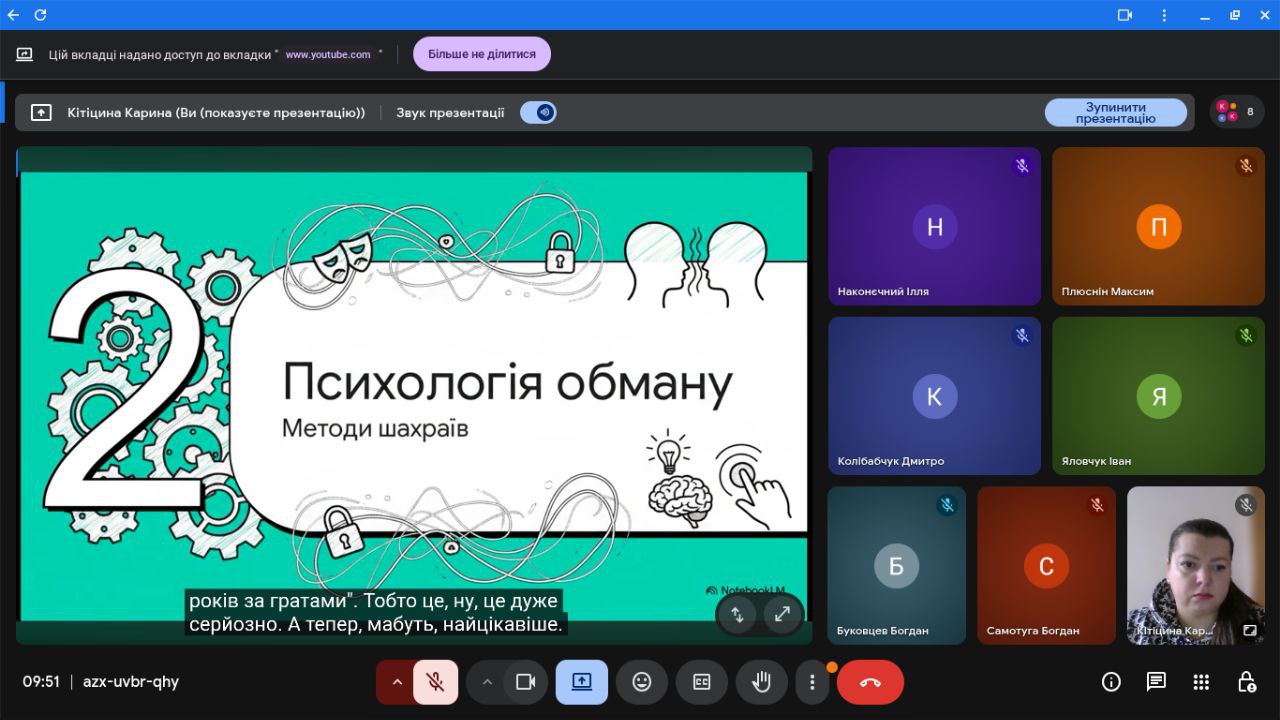Open more options three-dot menu

click(x=812, y=682)
